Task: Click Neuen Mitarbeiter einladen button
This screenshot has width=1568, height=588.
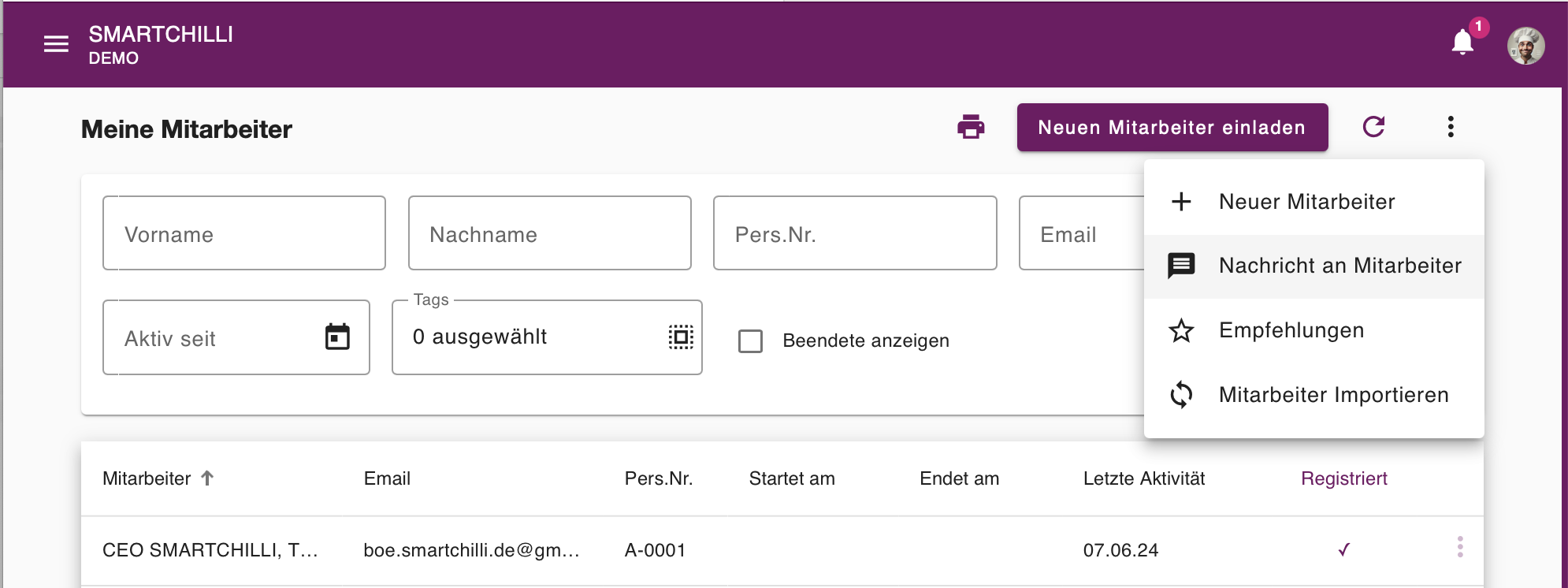Action: coord(1172,127)
